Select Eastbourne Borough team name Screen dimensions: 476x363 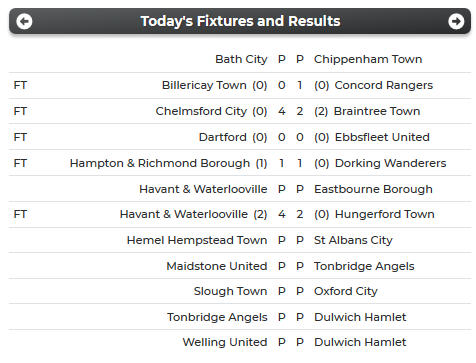pyautogui.click(x=373, y=189)
